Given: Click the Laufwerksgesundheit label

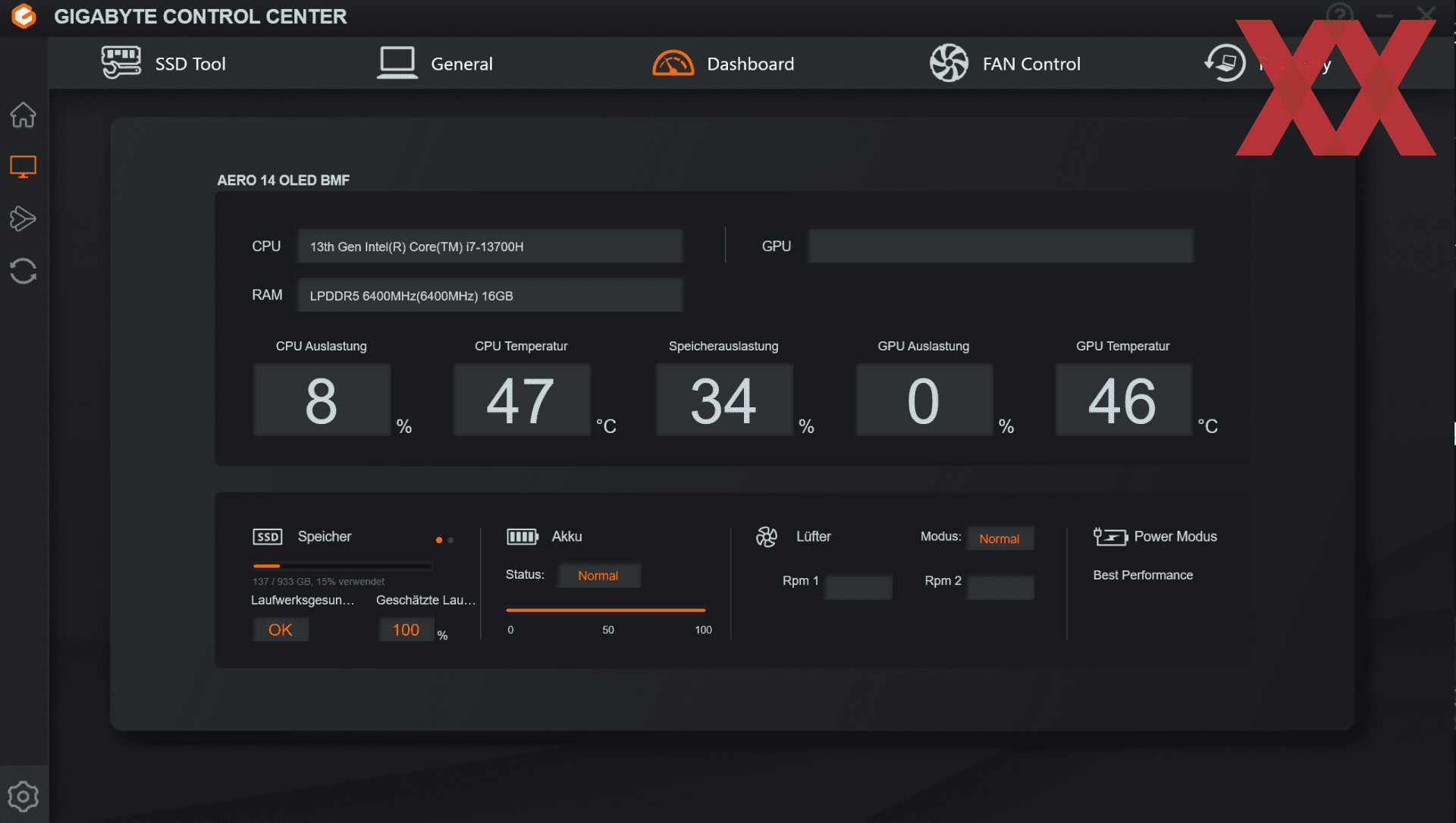Looking at the screenshot, I should (x=303, y=600).
